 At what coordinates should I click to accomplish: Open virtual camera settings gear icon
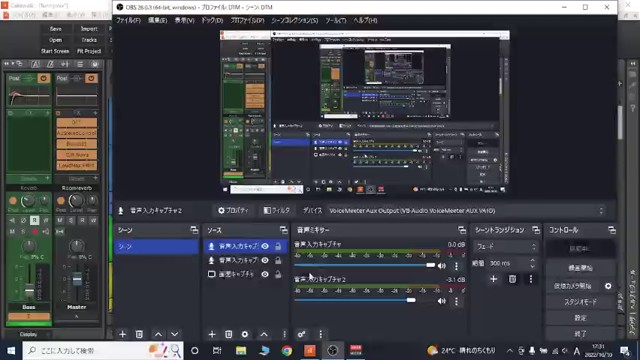[x=608, y=286]
